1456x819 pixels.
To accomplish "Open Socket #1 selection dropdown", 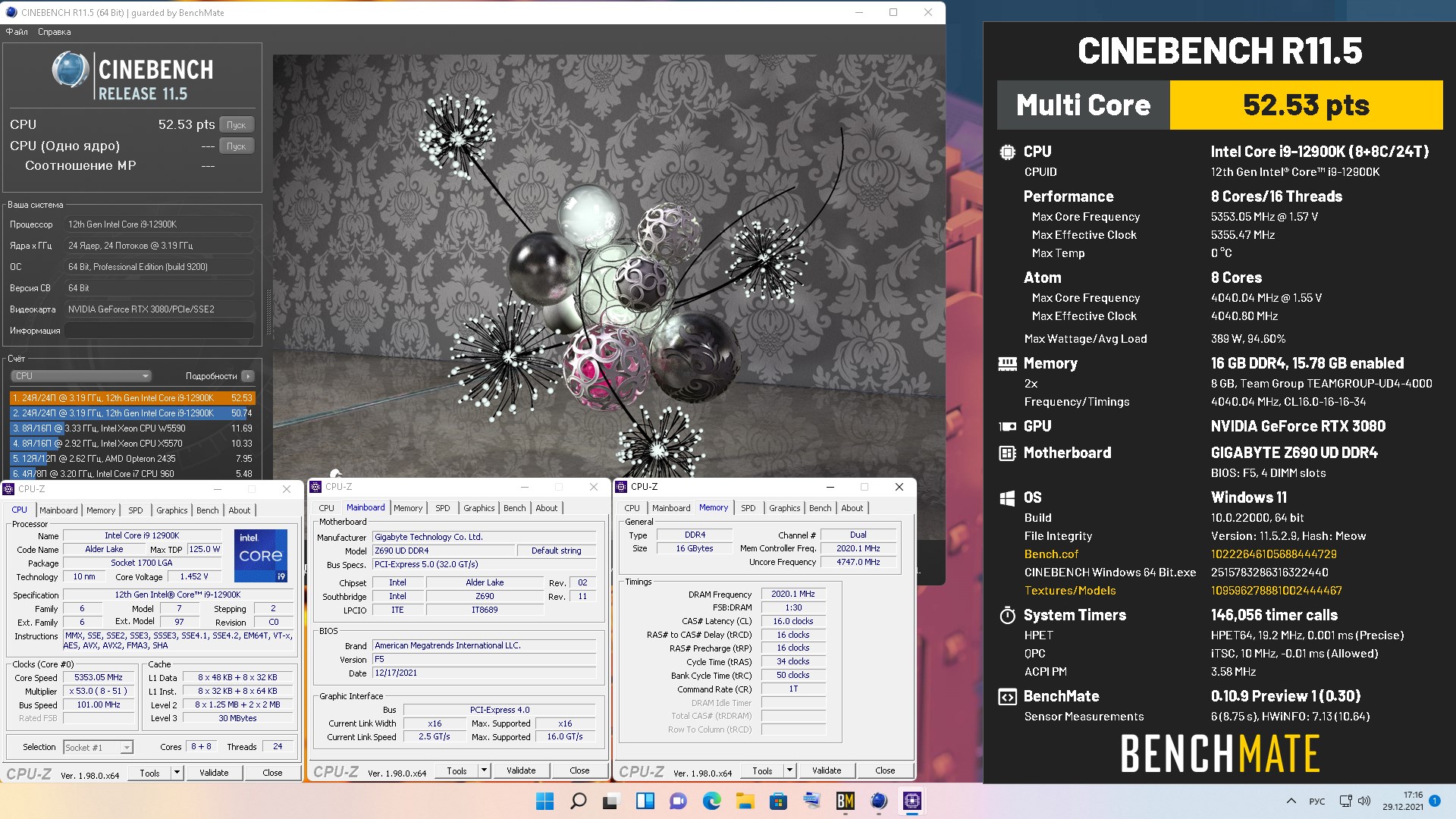I will tap(99, 747).
